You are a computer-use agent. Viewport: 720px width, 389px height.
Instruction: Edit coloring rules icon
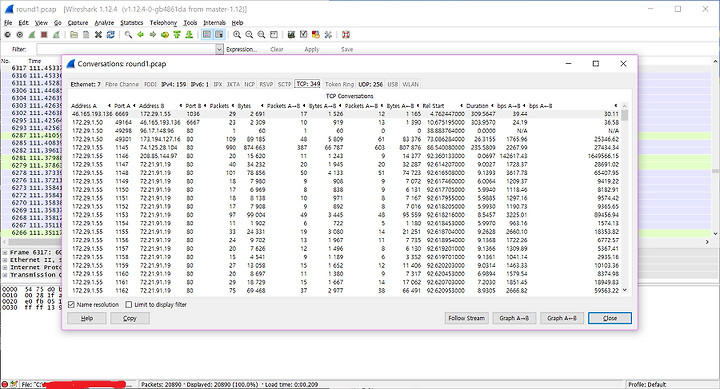[x=315, y=34]
